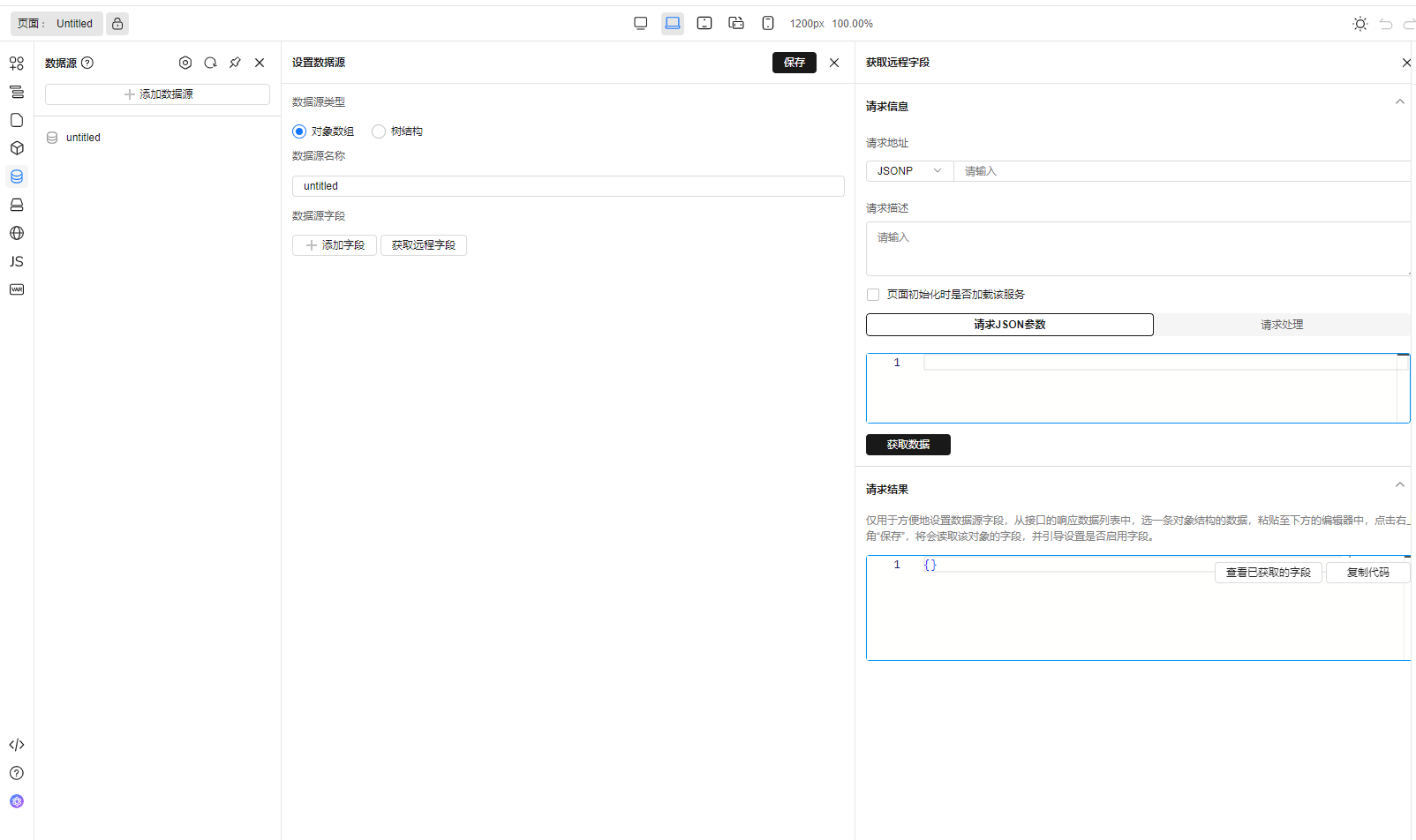Open the page management icon in sidebar
Viewport: 1416px width, 840px height.
pyautogui.click(x=17, y=120)
